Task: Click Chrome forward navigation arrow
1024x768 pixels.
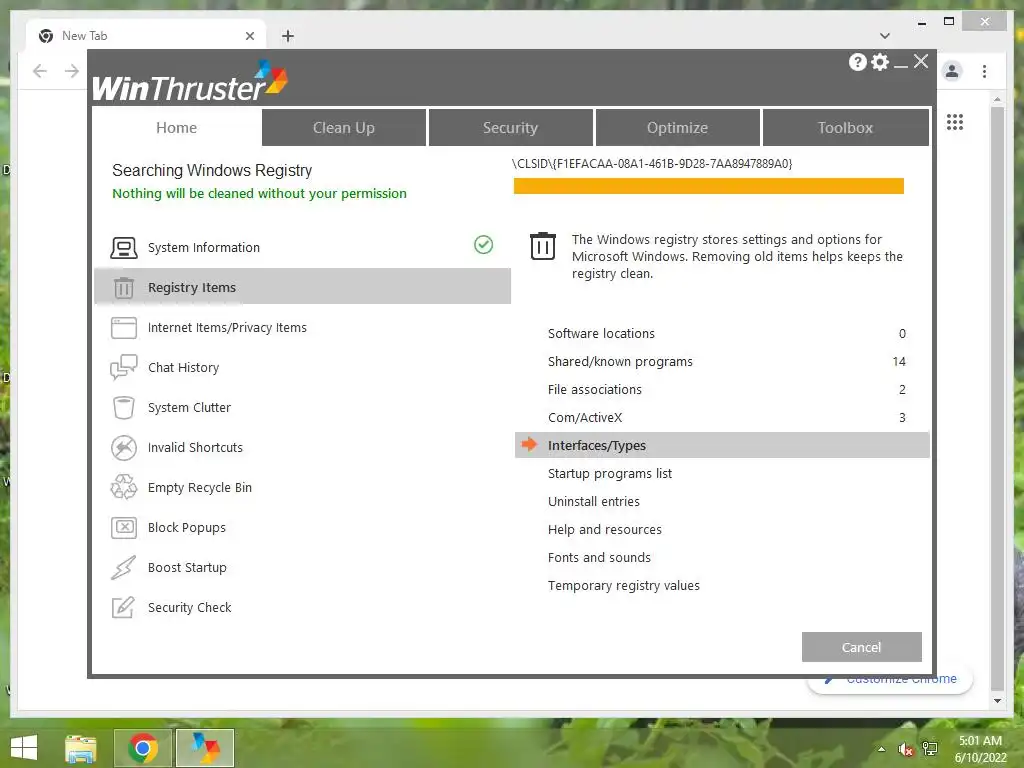Action: (x=72, y=71)
